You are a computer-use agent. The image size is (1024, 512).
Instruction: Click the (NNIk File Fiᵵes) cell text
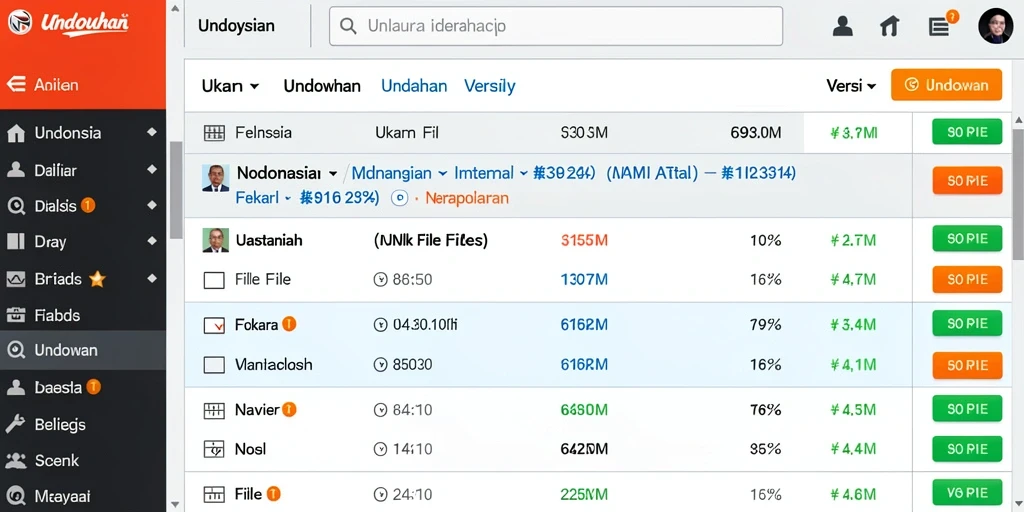(x=430, y=240)
